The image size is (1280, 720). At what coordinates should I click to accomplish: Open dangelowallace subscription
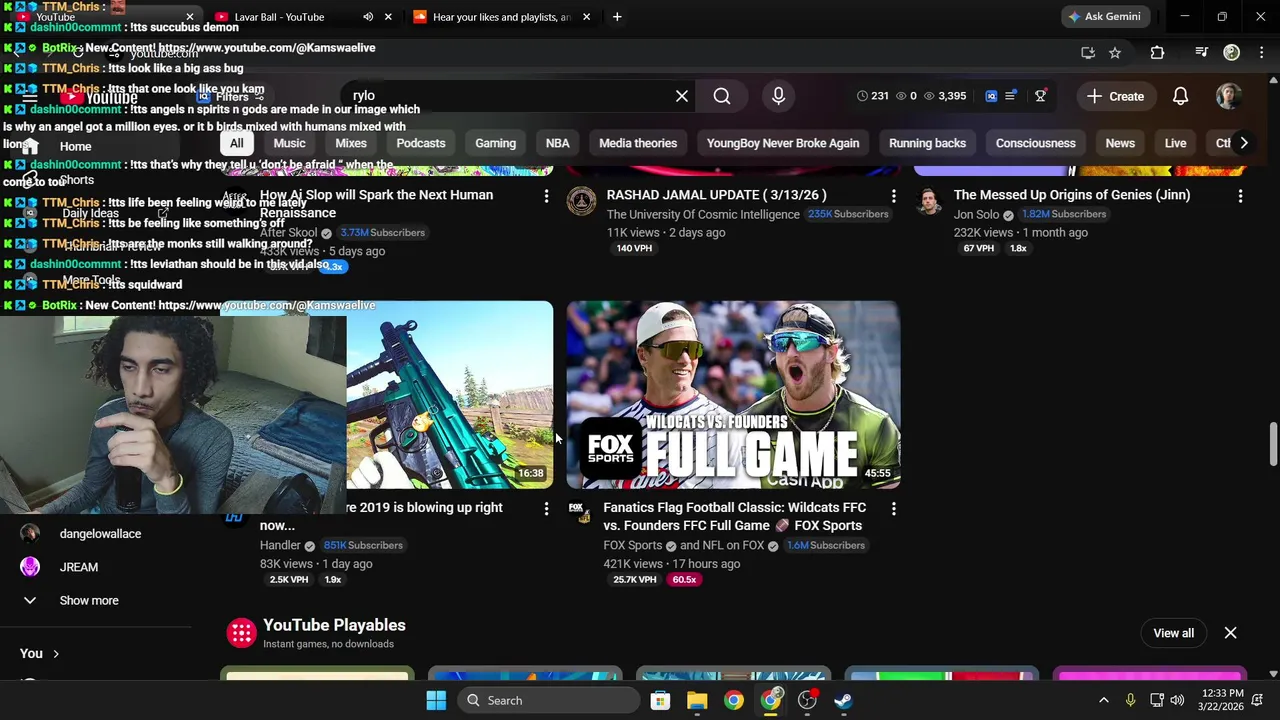[100, 534]
